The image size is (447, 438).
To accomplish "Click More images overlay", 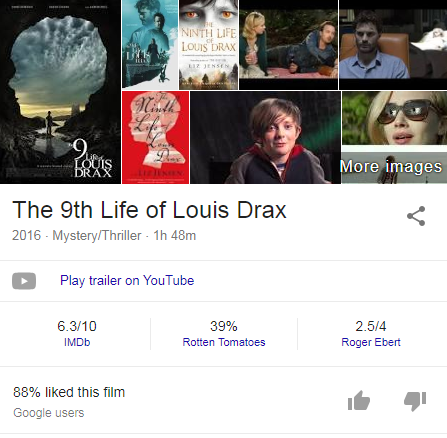I will [390, 166].
